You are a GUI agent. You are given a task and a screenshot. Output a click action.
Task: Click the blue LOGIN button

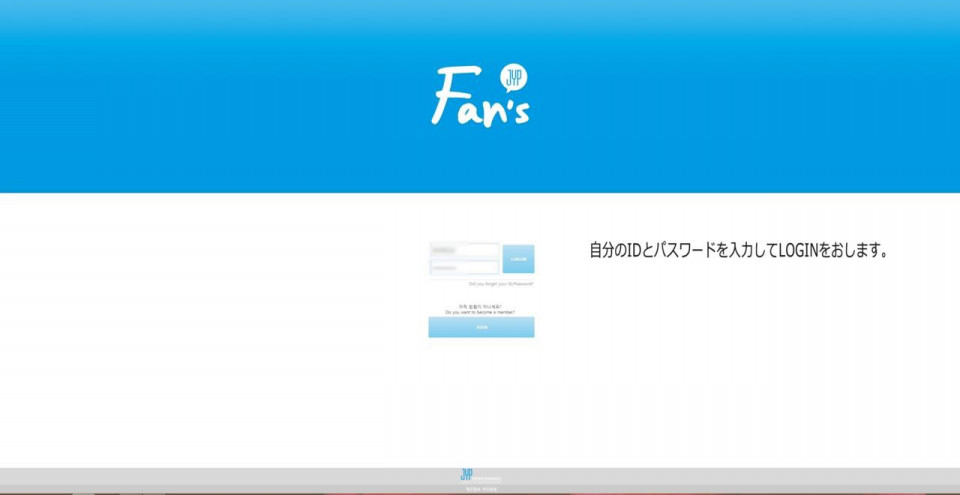pyautogui.click(x=519, y=259)
